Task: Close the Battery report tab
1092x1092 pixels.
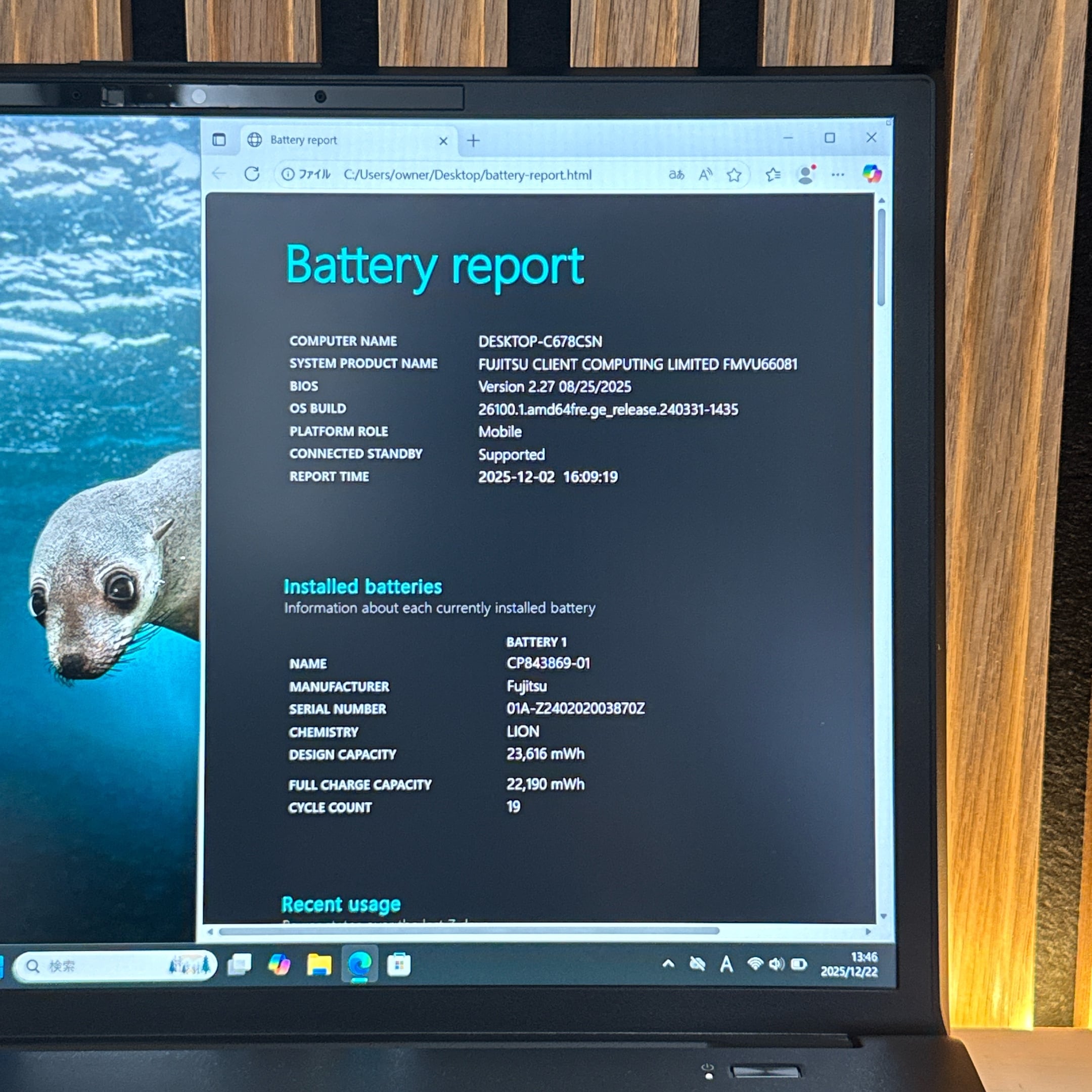Action: 443,141
